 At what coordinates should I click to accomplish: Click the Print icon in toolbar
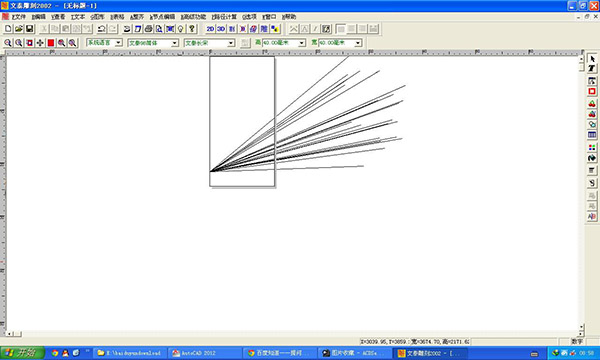click(x=148, y=29)
